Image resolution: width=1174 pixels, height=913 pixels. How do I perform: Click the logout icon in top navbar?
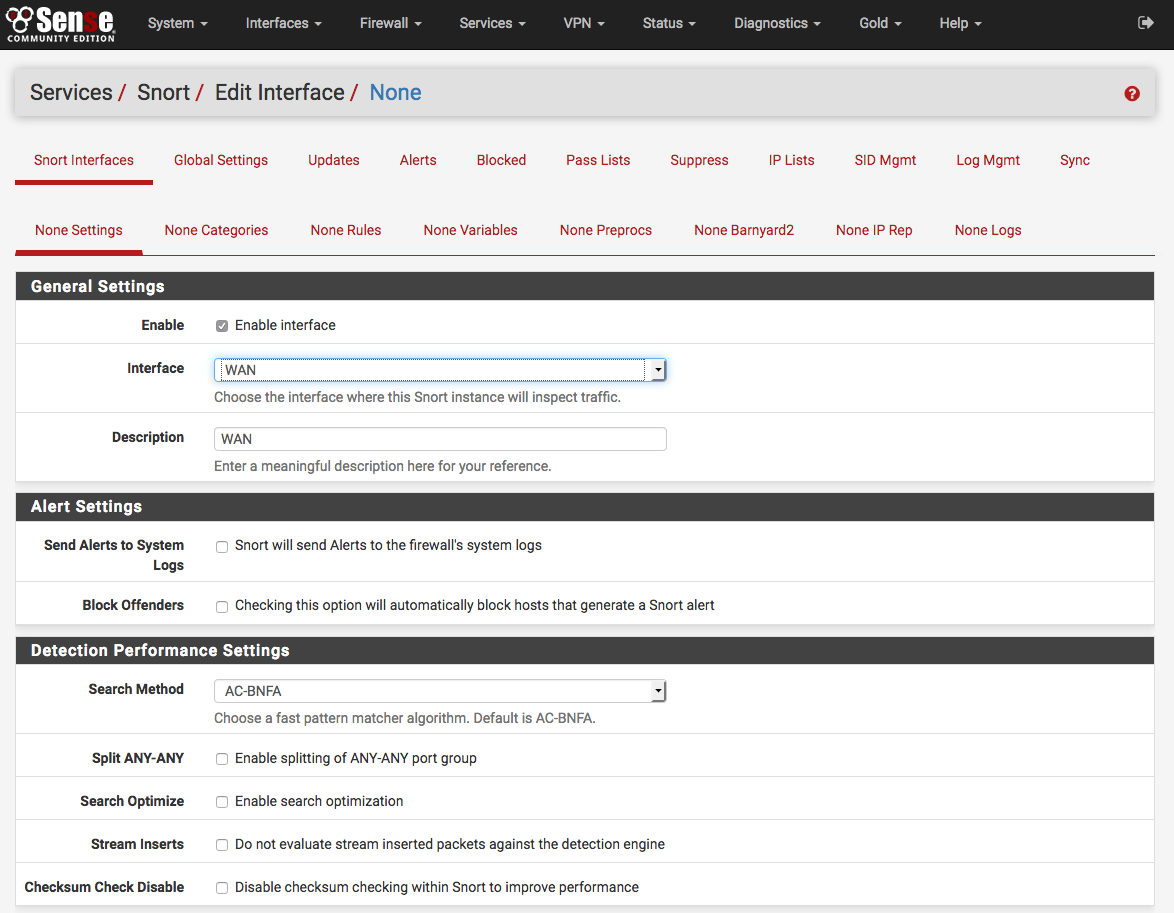tap(1146, 22)
